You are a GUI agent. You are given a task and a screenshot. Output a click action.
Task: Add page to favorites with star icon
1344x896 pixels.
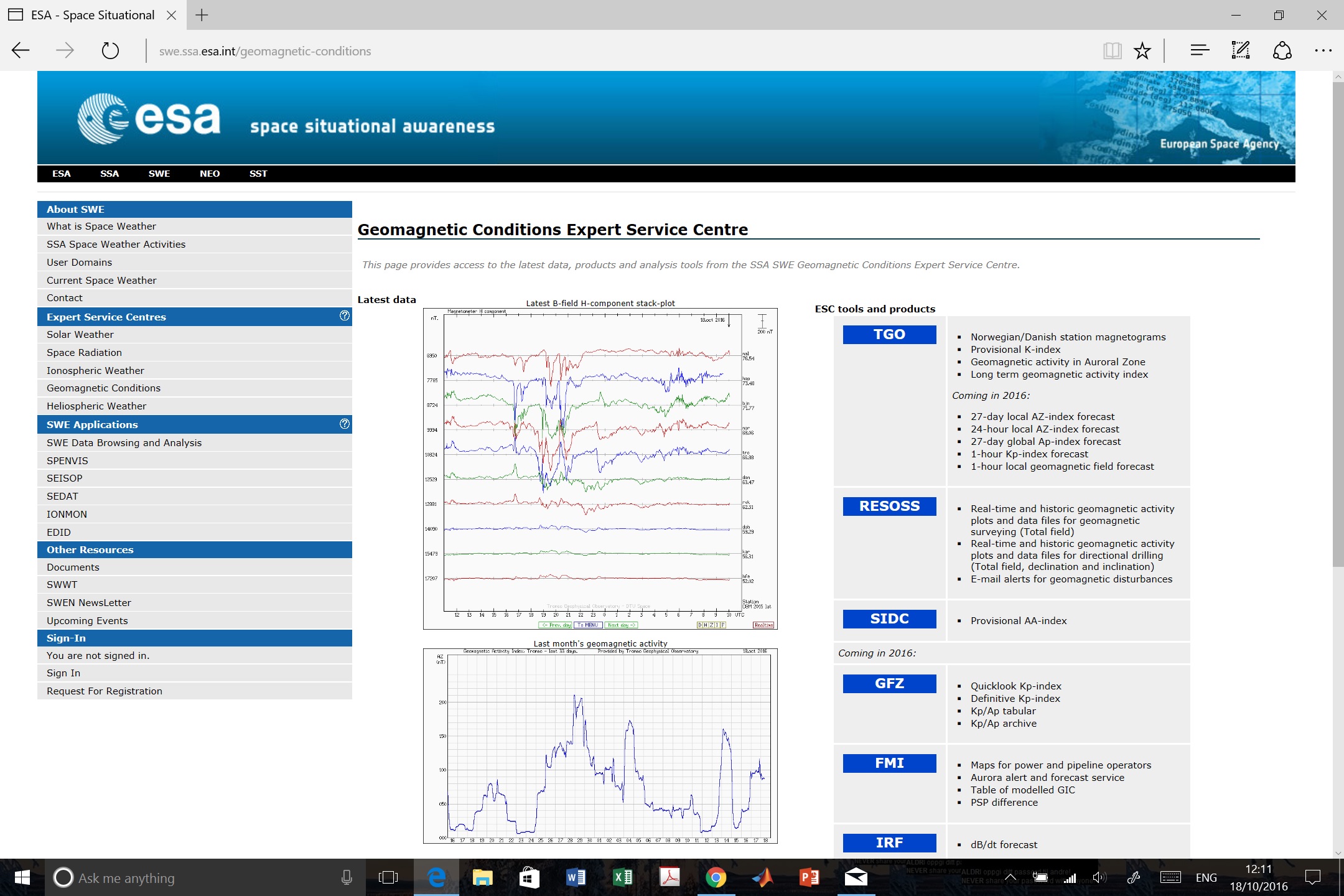click(1142, 51)
